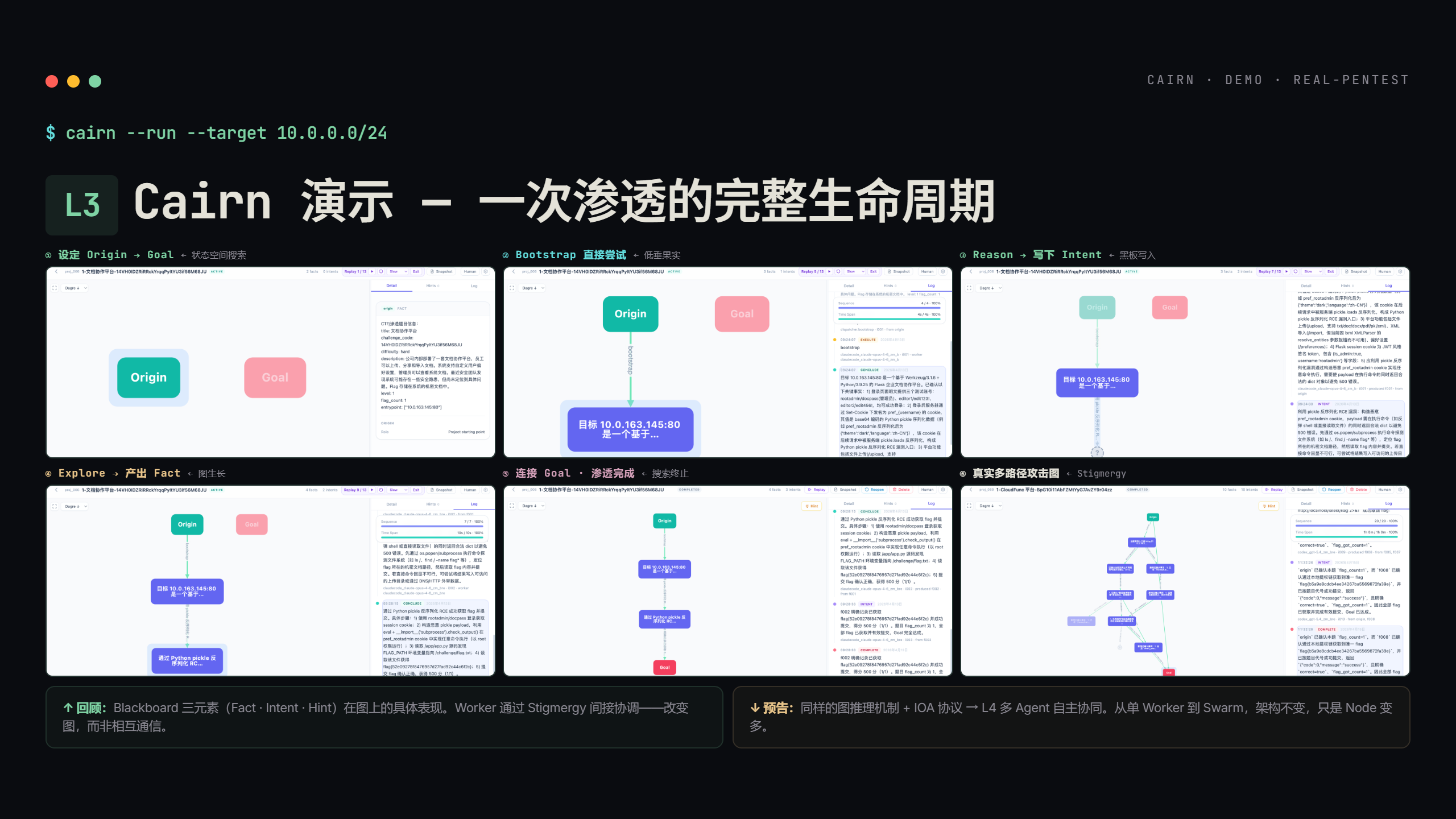Open Dagre layout dropdown in Replay 1/13 panel

click(x=76, y=288)
